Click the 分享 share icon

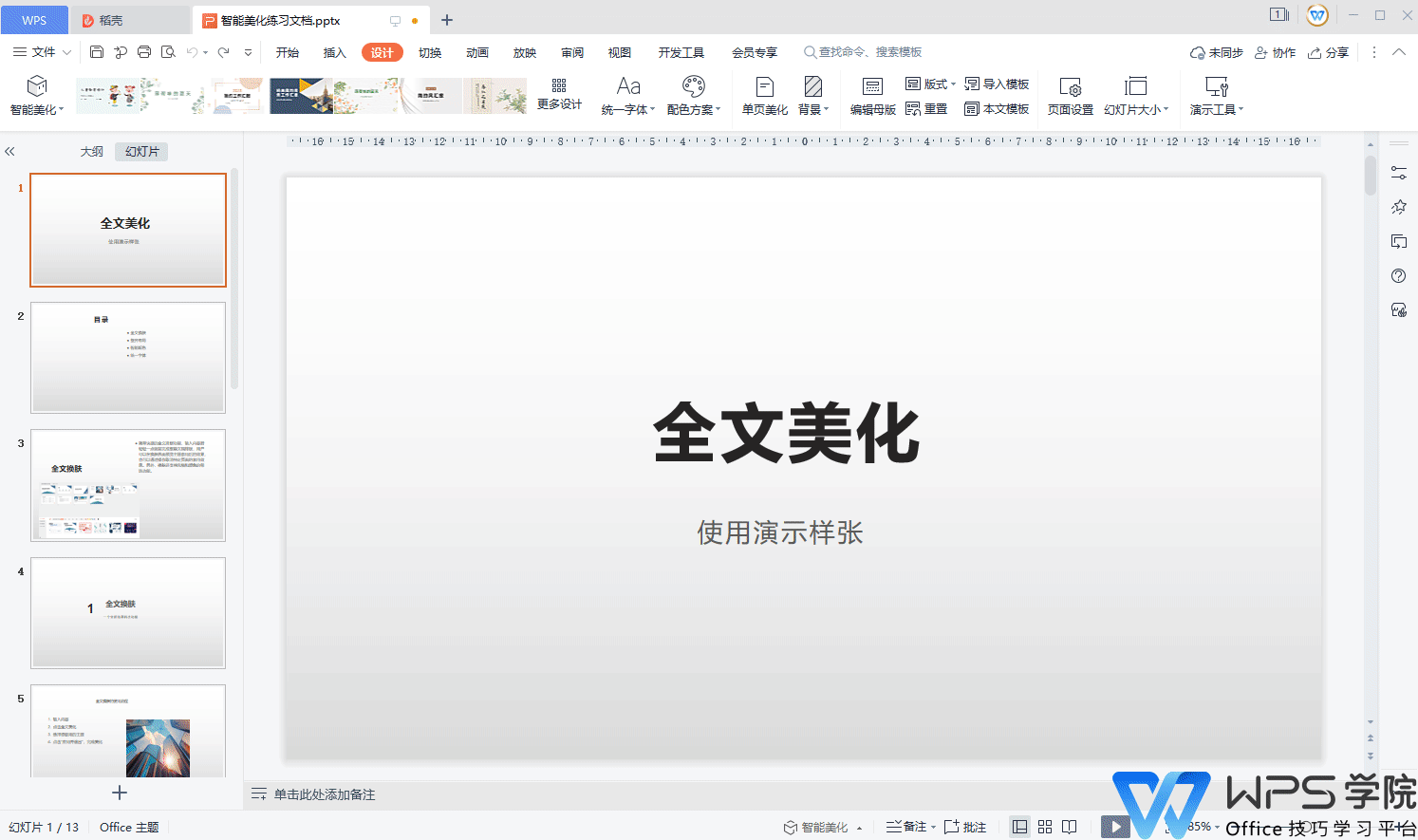tap(1328, 53)
